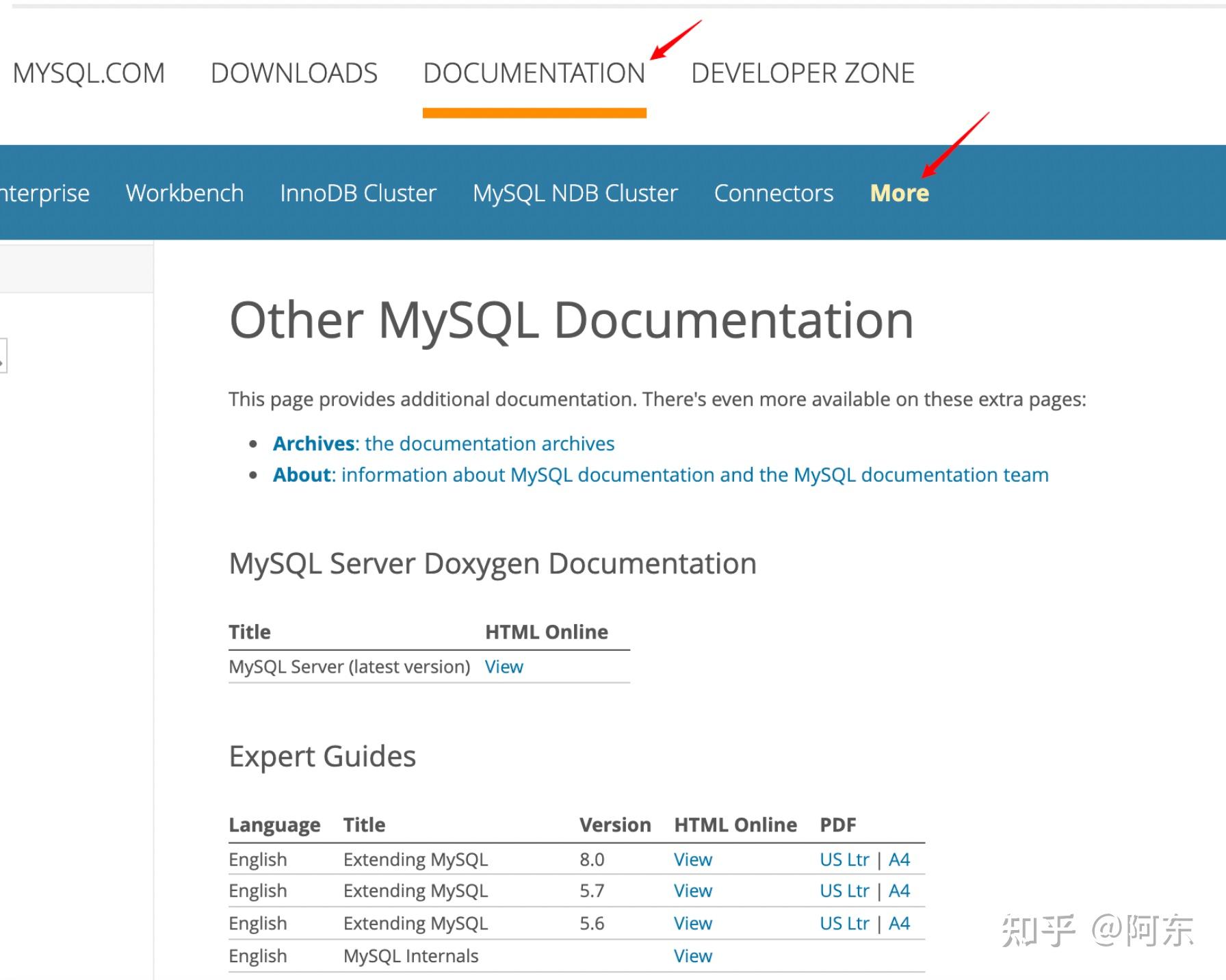The width and height of the screenshot is (1226, 980).
Task: Select the highlighted More submenu item
Action: pyautogui.click(x=899, y=193)
